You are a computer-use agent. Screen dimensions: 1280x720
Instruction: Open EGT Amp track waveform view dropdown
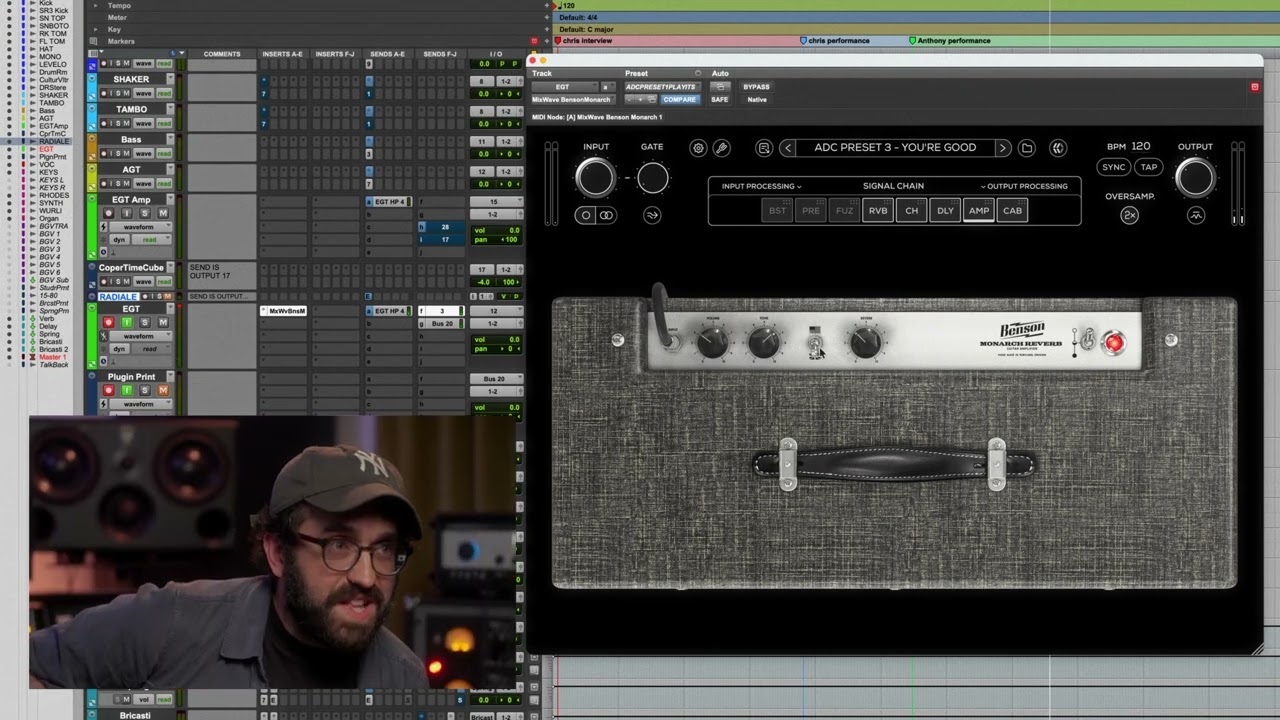[x=139, y=227]
